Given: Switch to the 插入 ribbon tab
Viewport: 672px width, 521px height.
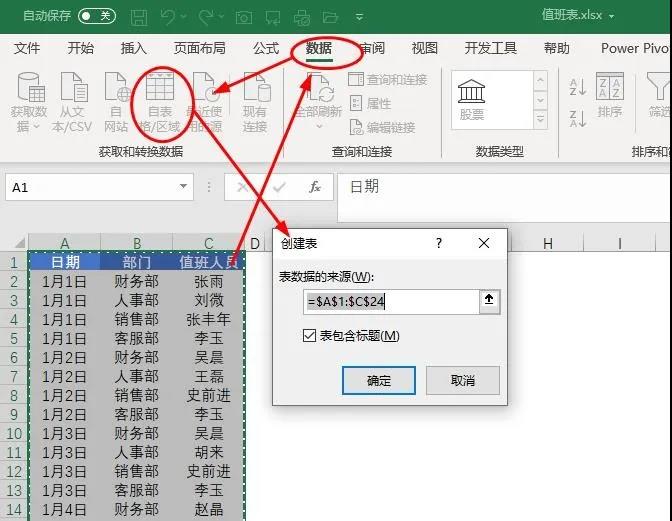Looking at the screenshot, I should 134,48.
